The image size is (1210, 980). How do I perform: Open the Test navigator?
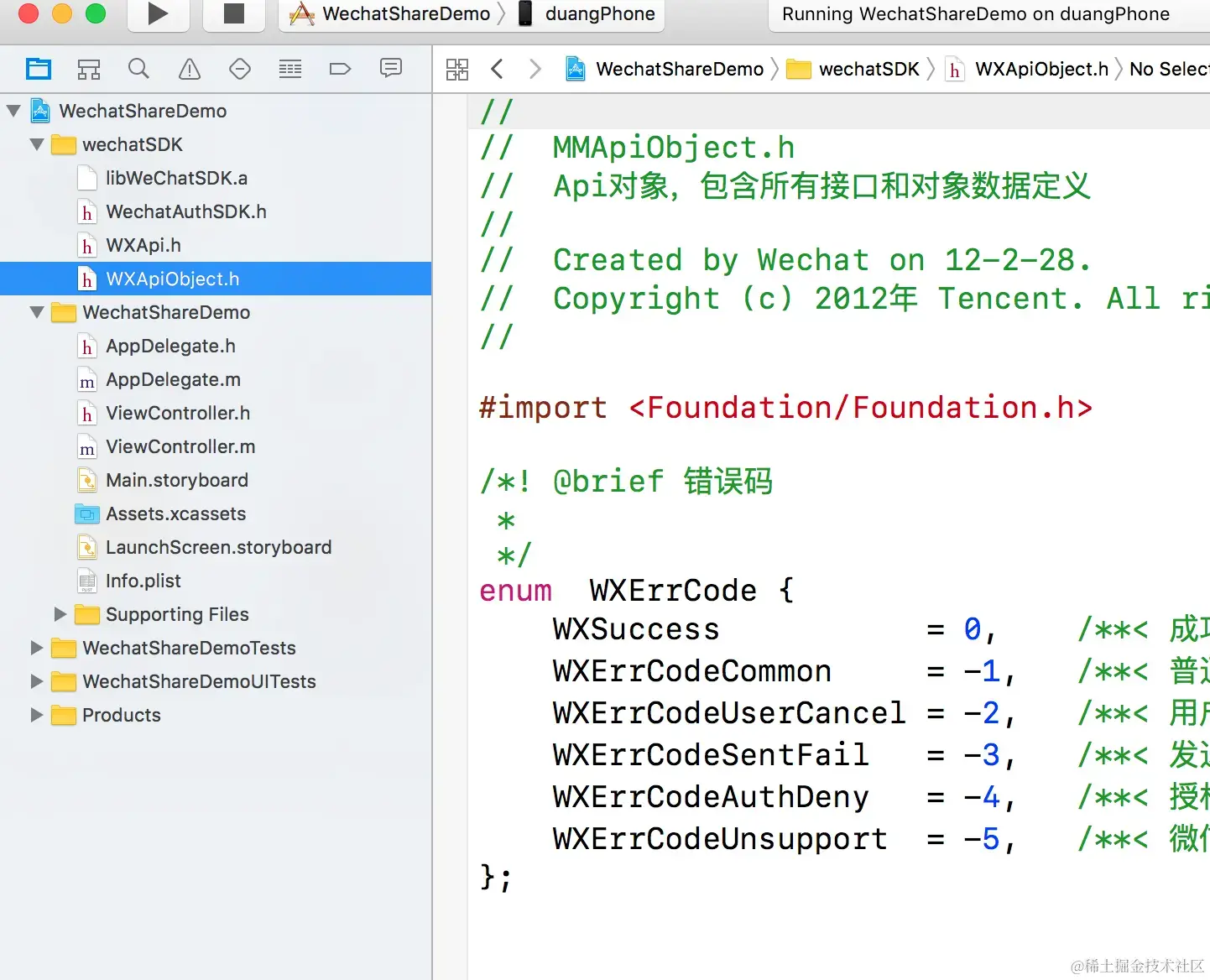click(240, 69)
